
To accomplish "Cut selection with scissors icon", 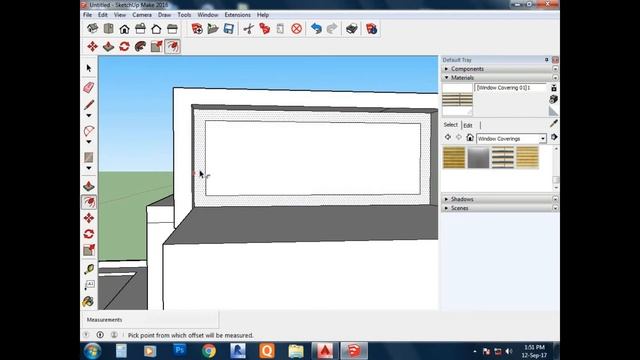I will pyautogui.click(x=249, y=29).
